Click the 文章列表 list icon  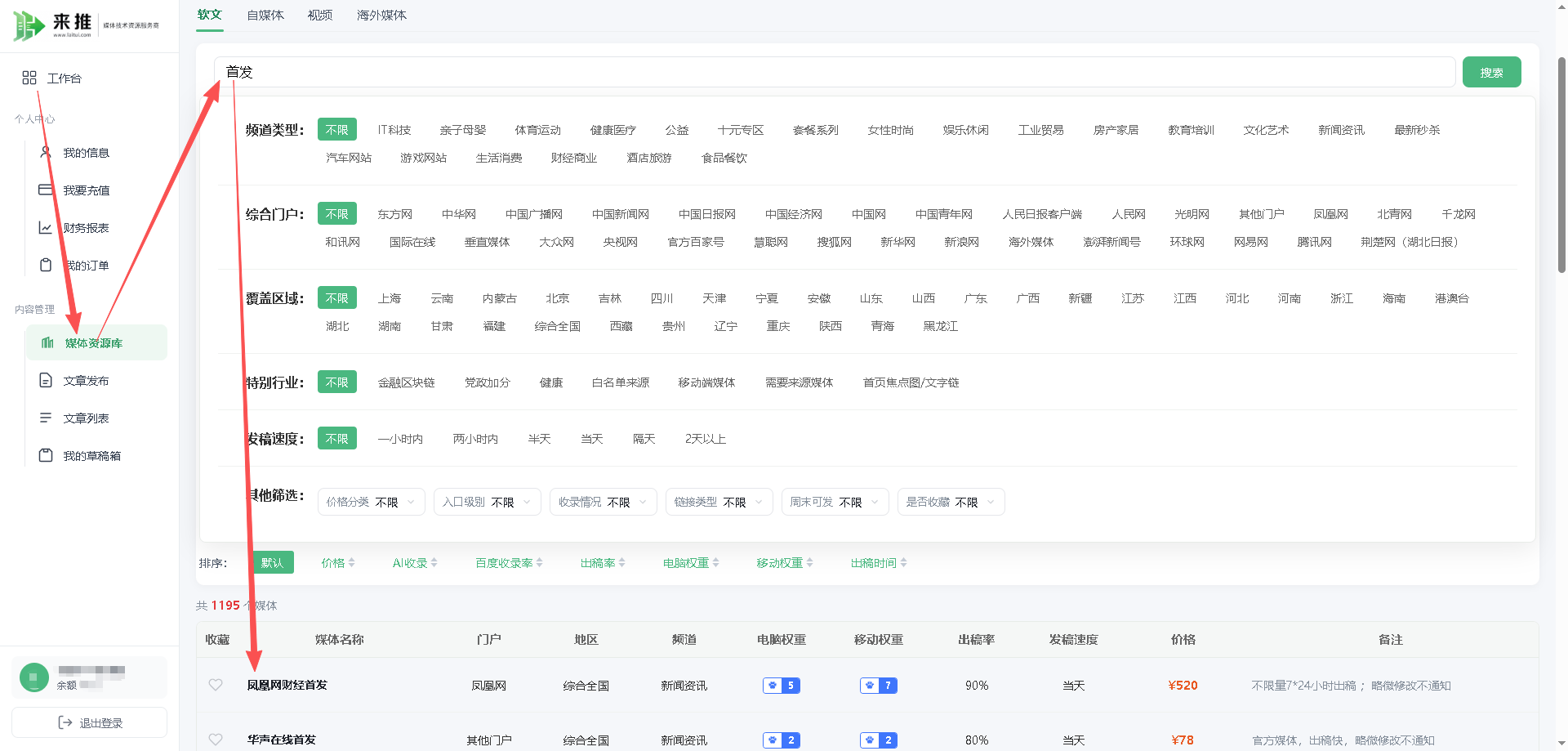(x=46, y=418)
